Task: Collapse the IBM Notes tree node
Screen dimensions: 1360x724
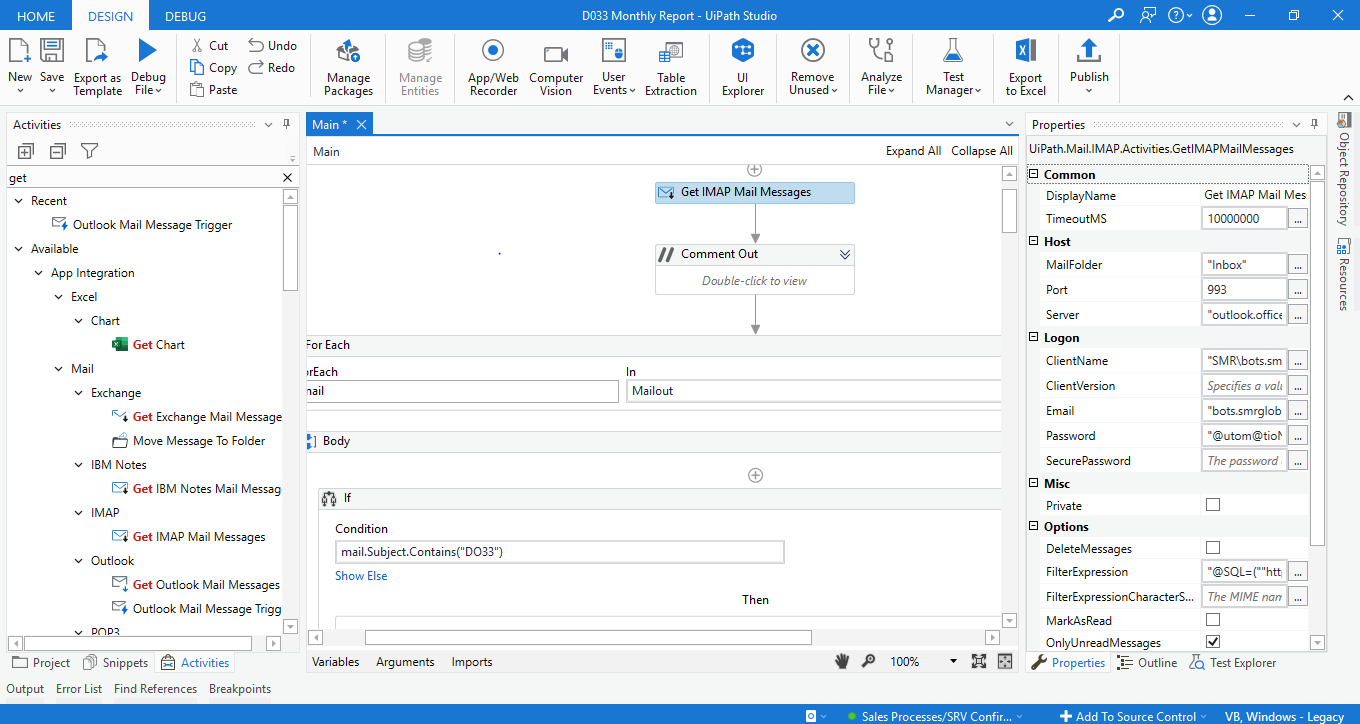Action: (80, 465)
